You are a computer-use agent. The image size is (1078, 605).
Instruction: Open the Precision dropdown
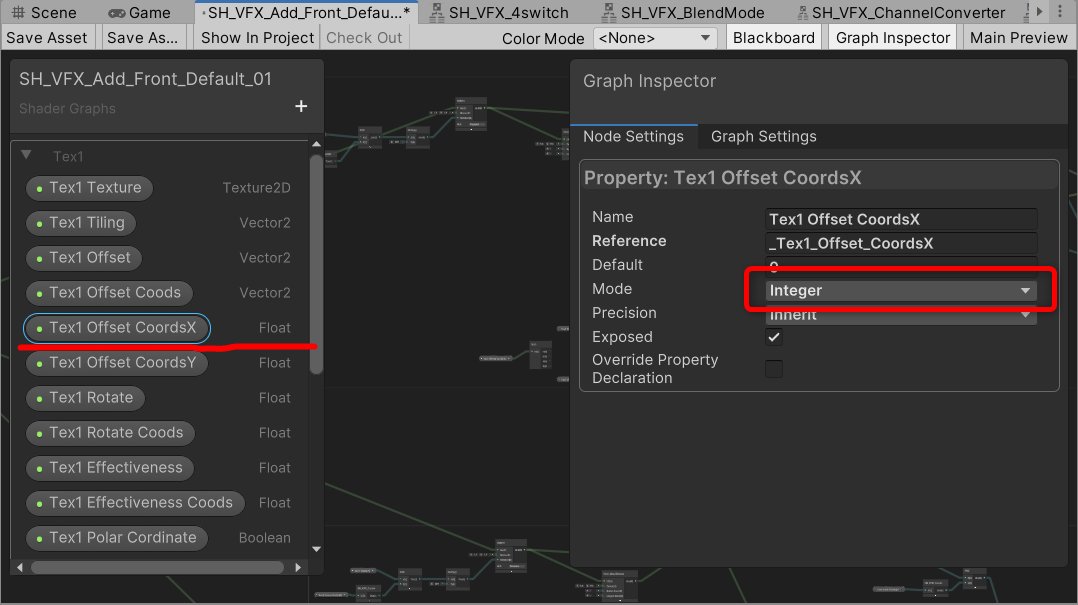901,314
